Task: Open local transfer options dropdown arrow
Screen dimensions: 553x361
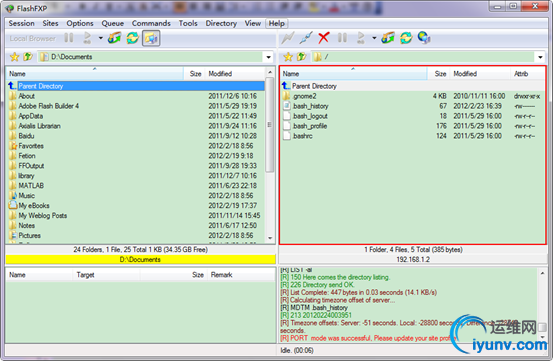Action: (x=101, y=38)
